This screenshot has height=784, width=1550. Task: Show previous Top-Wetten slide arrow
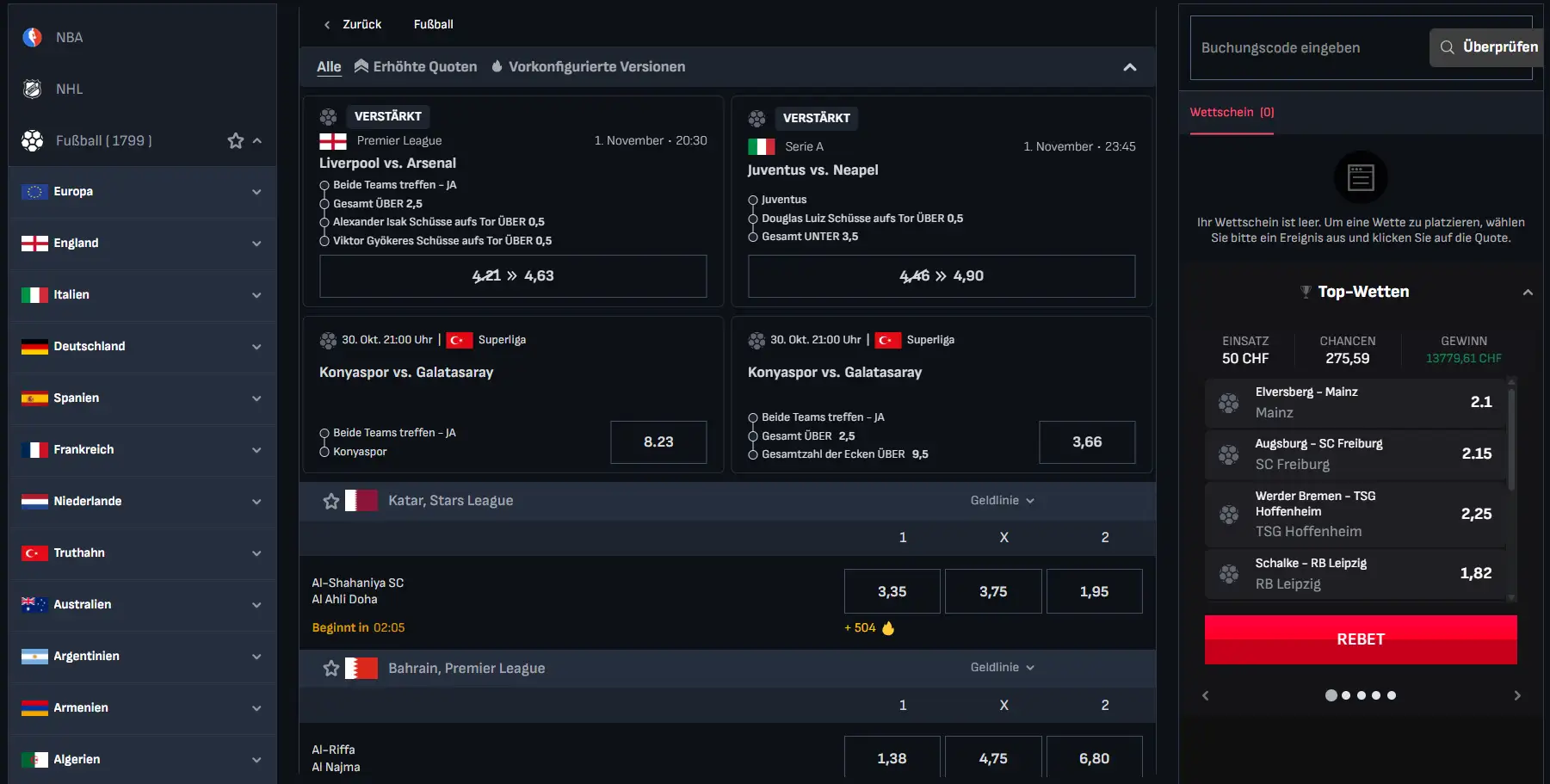pos(1205,695)
